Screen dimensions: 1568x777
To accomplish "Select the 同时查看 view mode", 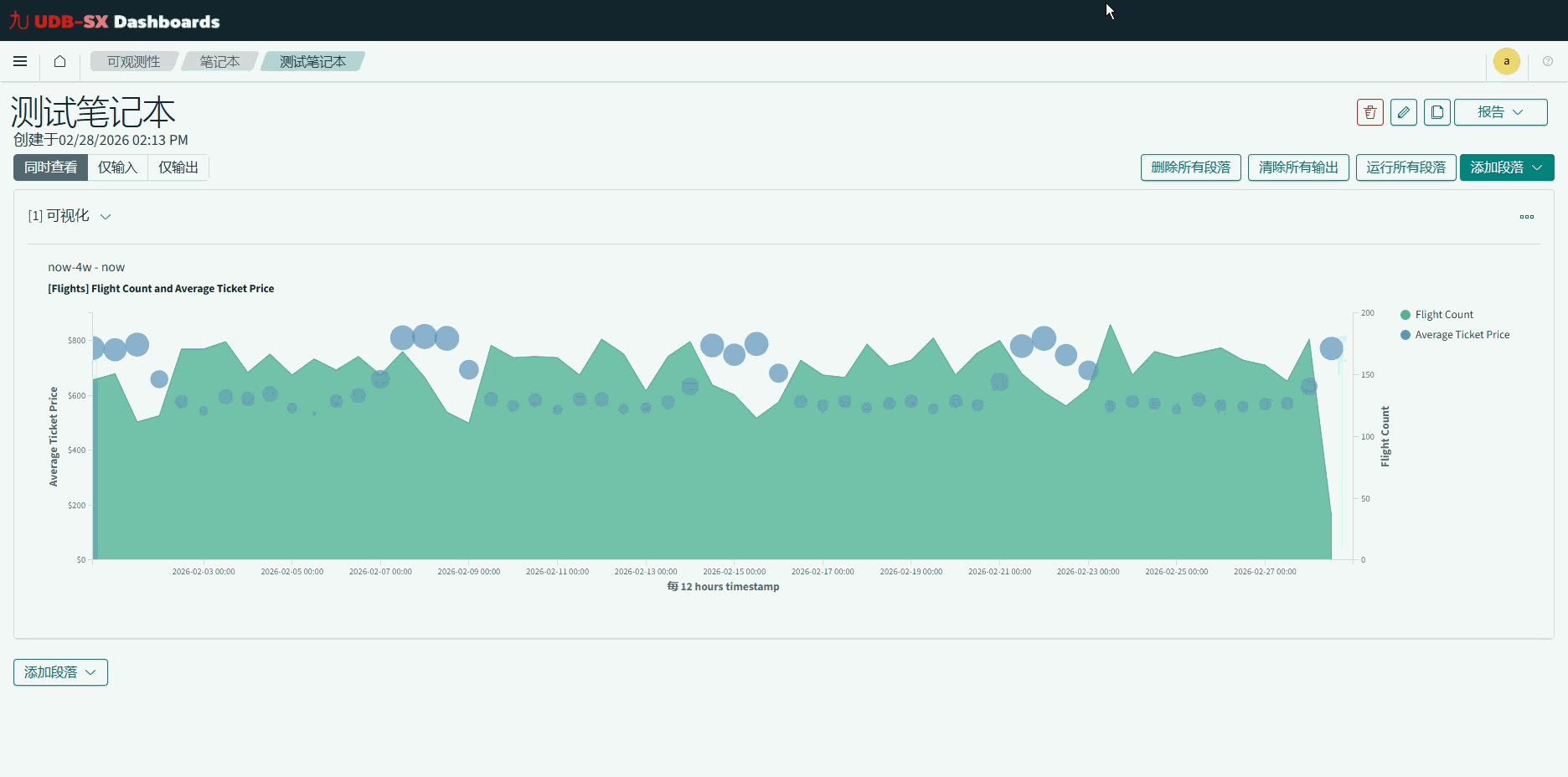I will [x=50, y=167].
